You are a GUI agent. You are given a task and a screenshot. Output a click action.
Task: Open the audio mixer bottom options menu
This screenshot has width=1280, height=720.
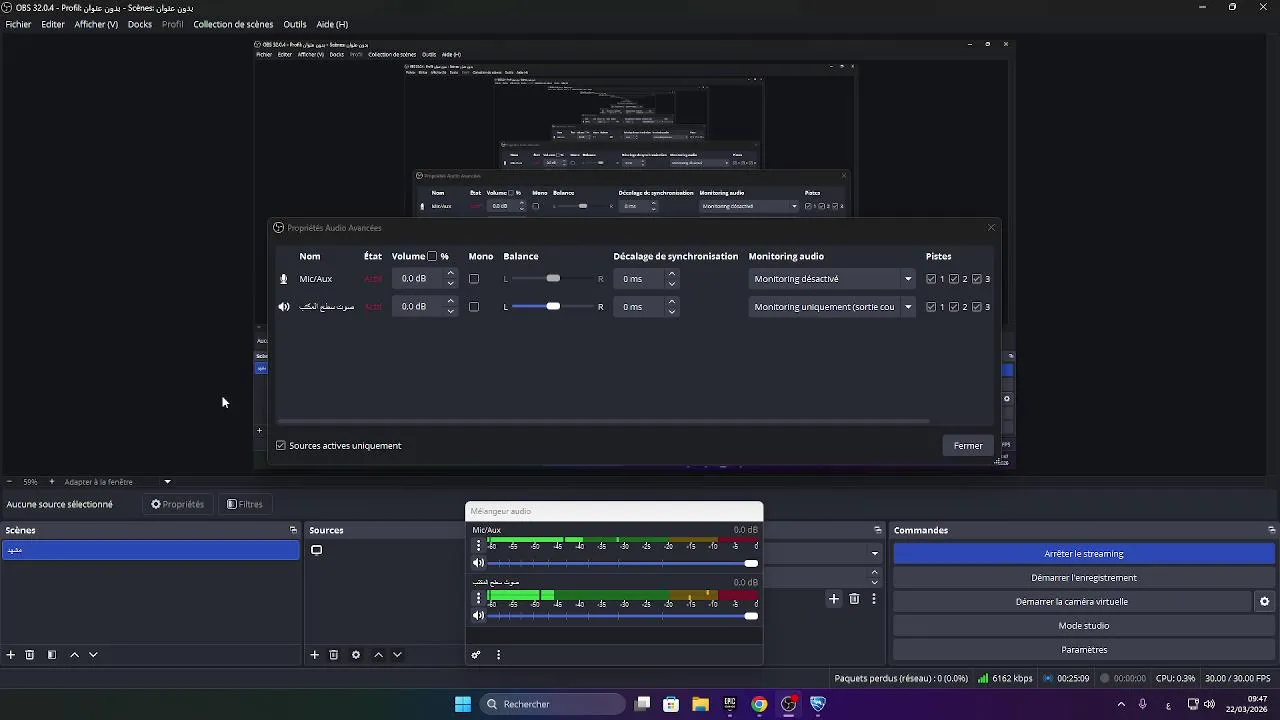pos(498,655)
